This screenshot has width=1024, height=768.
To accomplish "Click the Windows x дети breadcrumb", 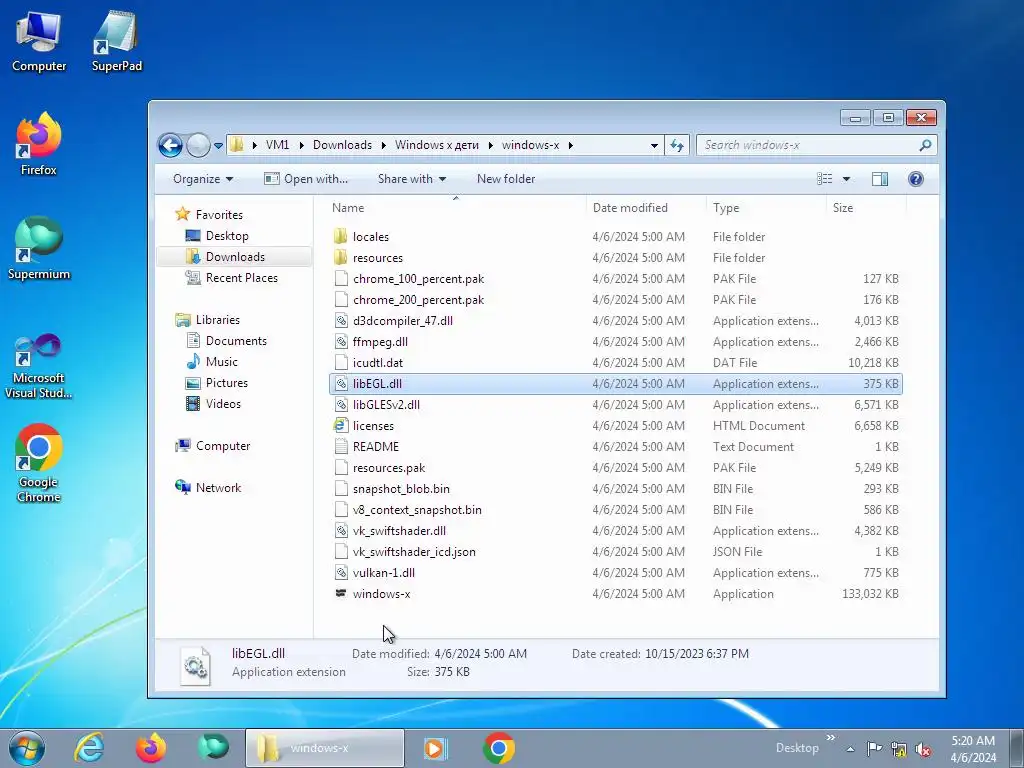I will pyautogui.click(x=436, y=145).
